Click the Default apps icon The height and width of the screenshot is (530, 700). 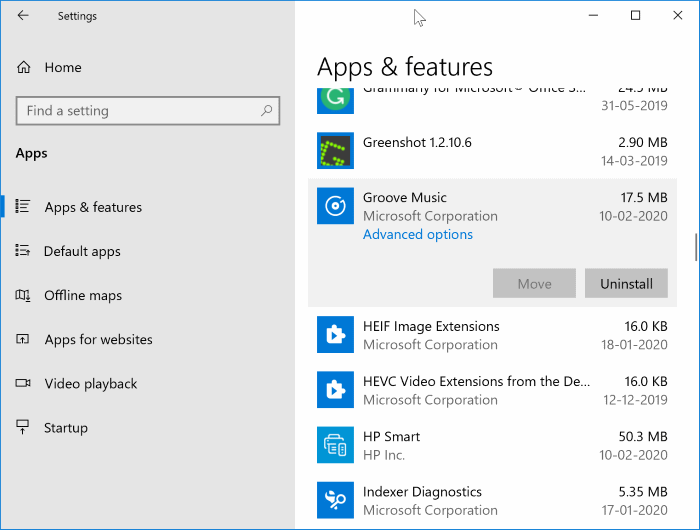(23, 250)
